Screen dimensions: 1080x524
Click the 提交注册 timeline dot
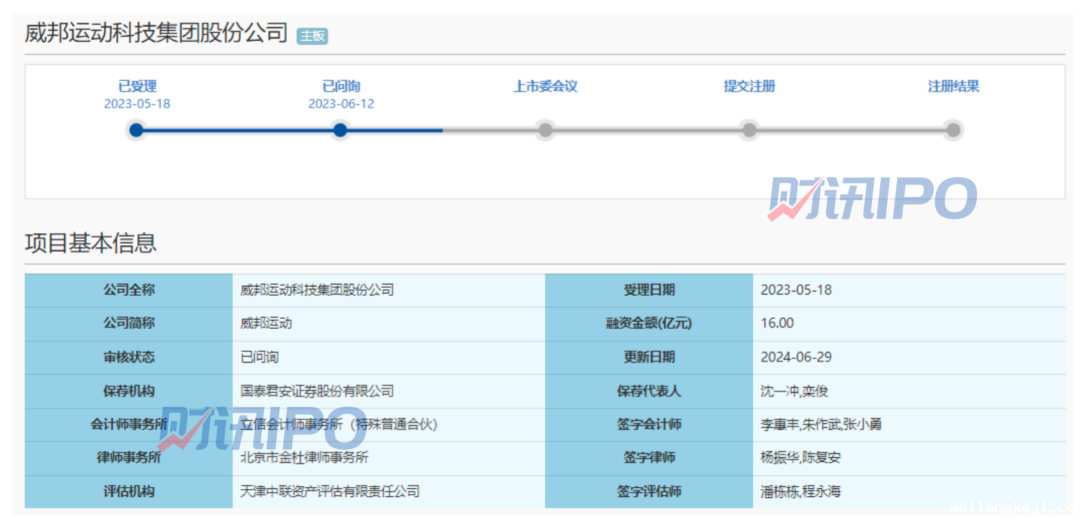[x=749, y=130]
